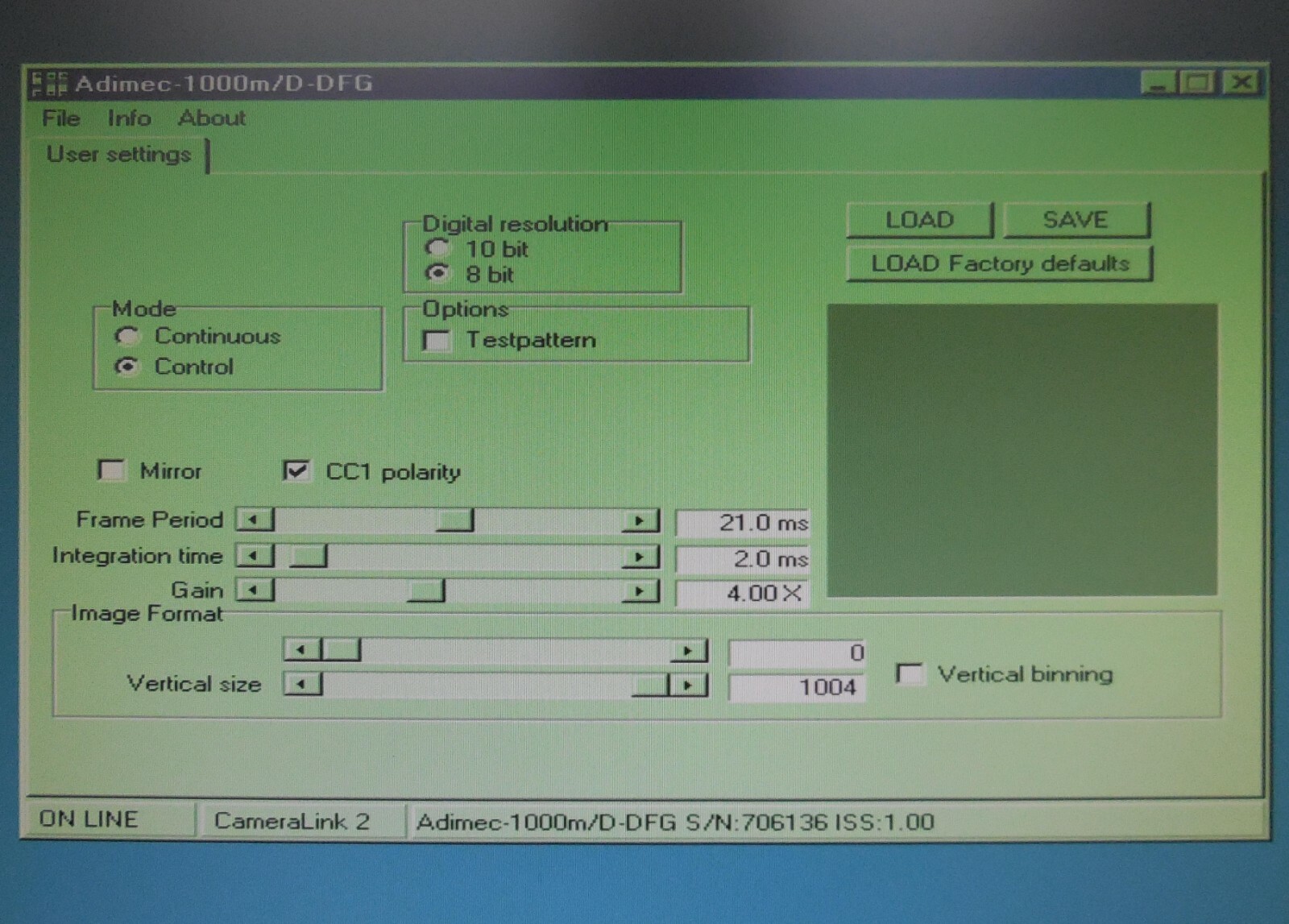Decrease Frame Period with left arrow

(x=255, y=520)
